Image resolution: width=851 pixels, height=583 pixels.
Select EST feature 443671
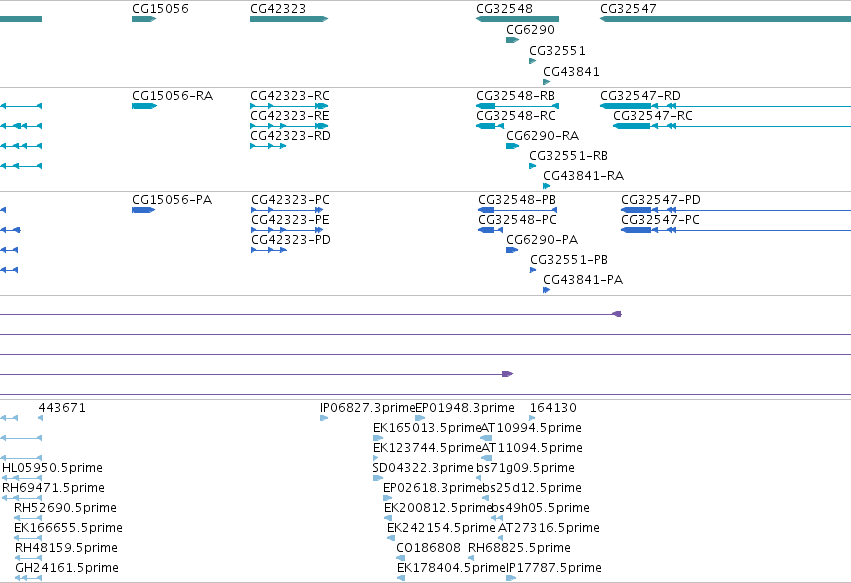[62, 408]
